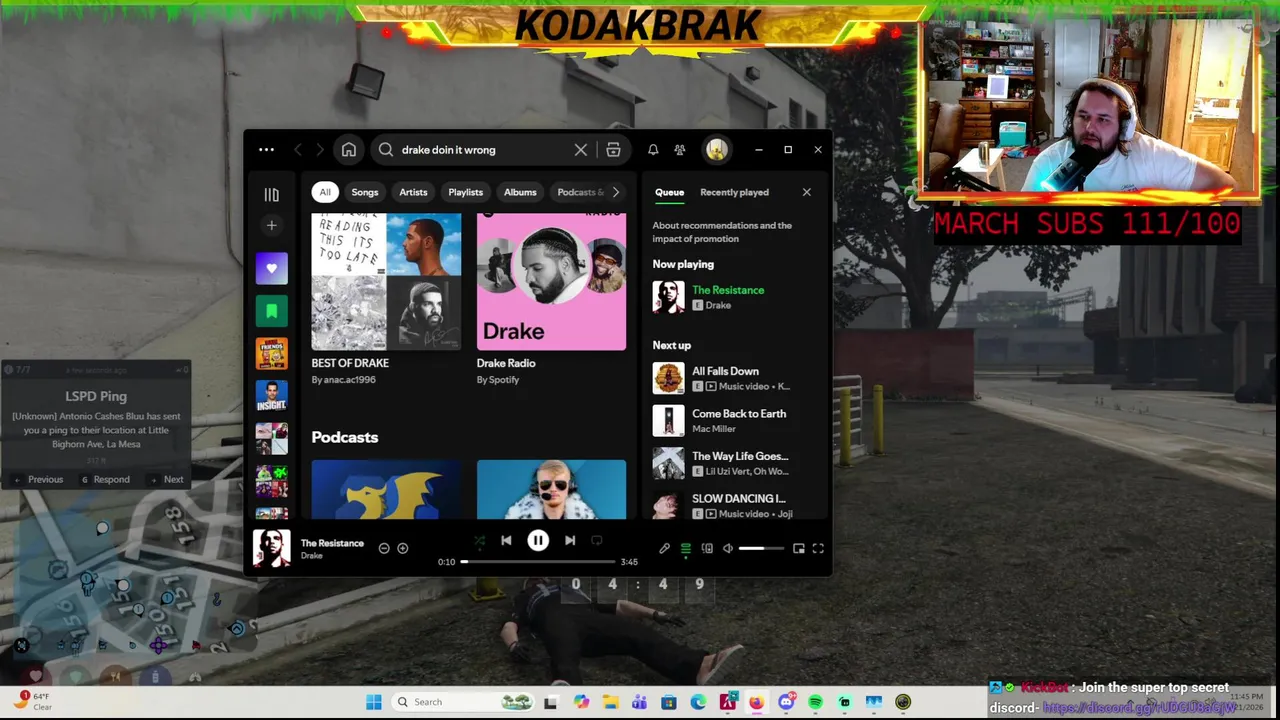Viewport: 1280px width, 720px height.
Task: Filter results by Songs
Action: coord(365,192)
